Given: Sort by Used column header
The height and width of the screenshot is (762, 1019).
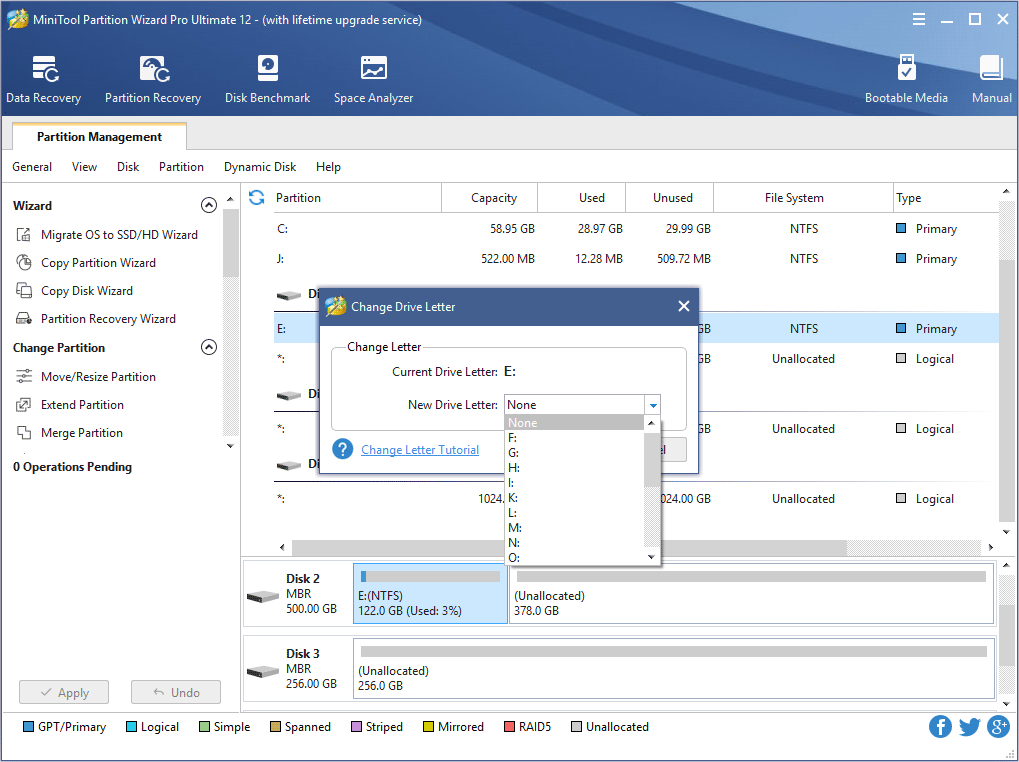Looking at the screenshot, I should [x=582, y=197].
